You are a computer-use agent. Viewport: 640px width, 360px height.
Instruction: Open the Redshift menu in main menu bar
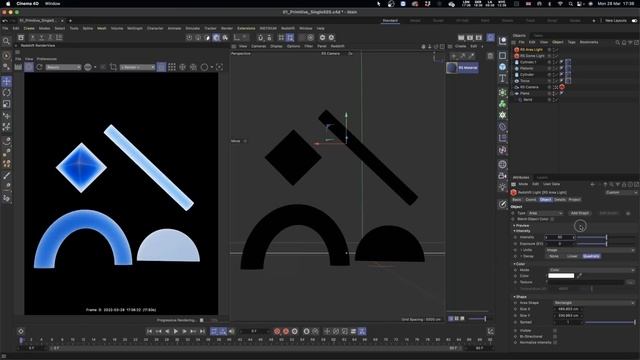point(288,28)
